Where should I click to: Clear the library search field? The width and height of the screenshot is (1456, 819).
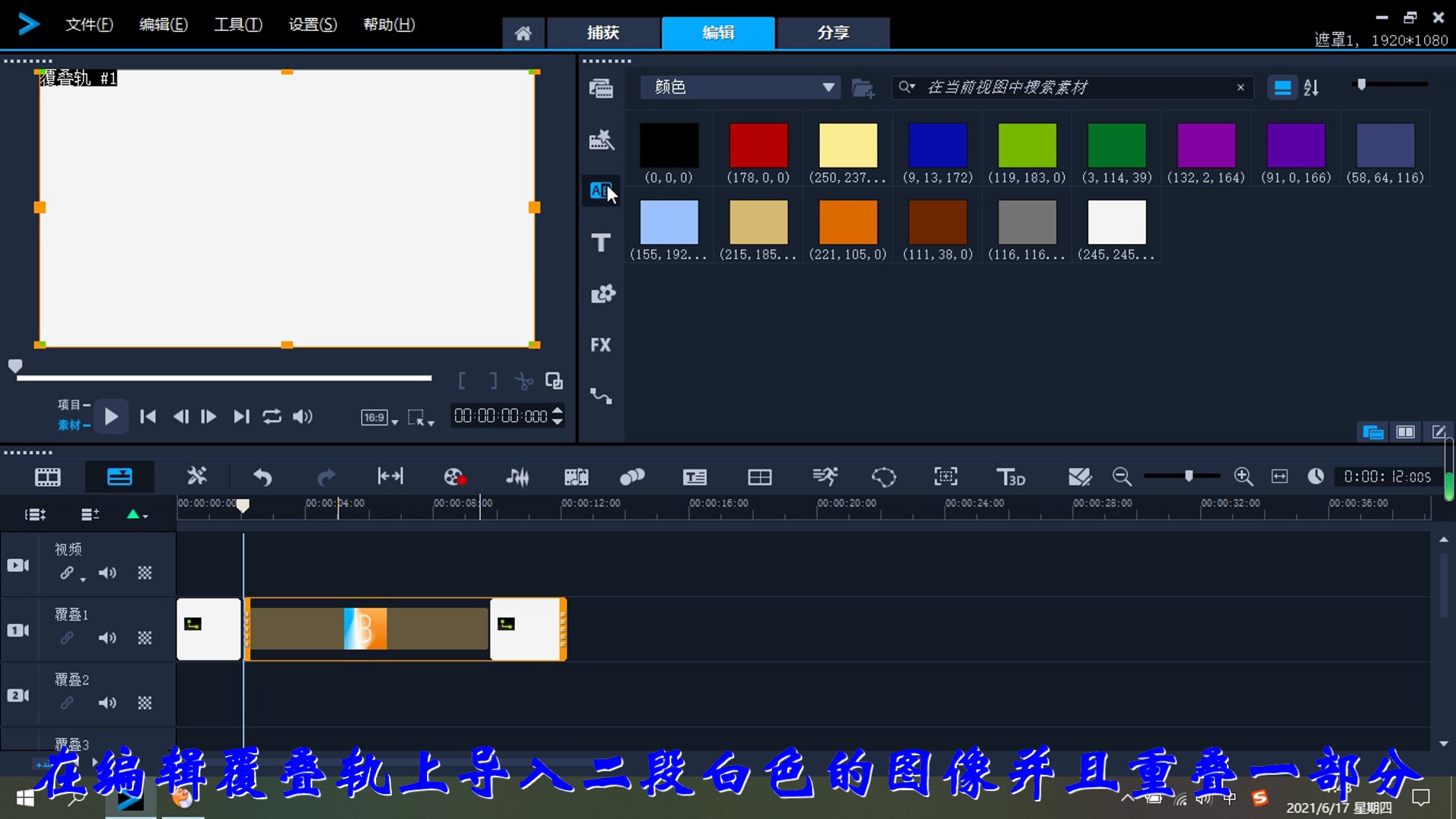pyautogui.click(x=1241, y=88)
